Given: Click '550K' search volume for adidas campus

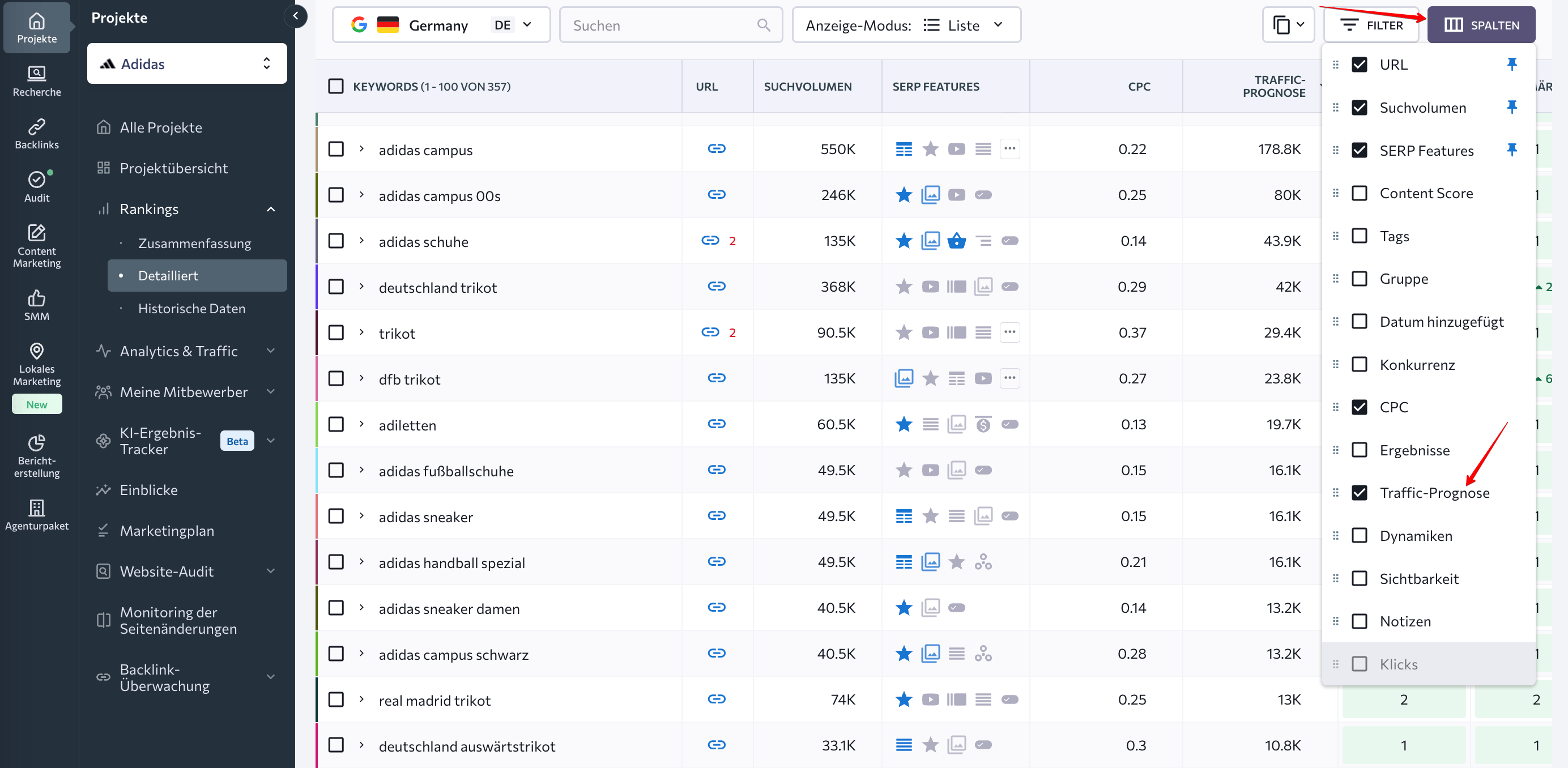Looking at the screenshot, I should [x=838, y=149].
